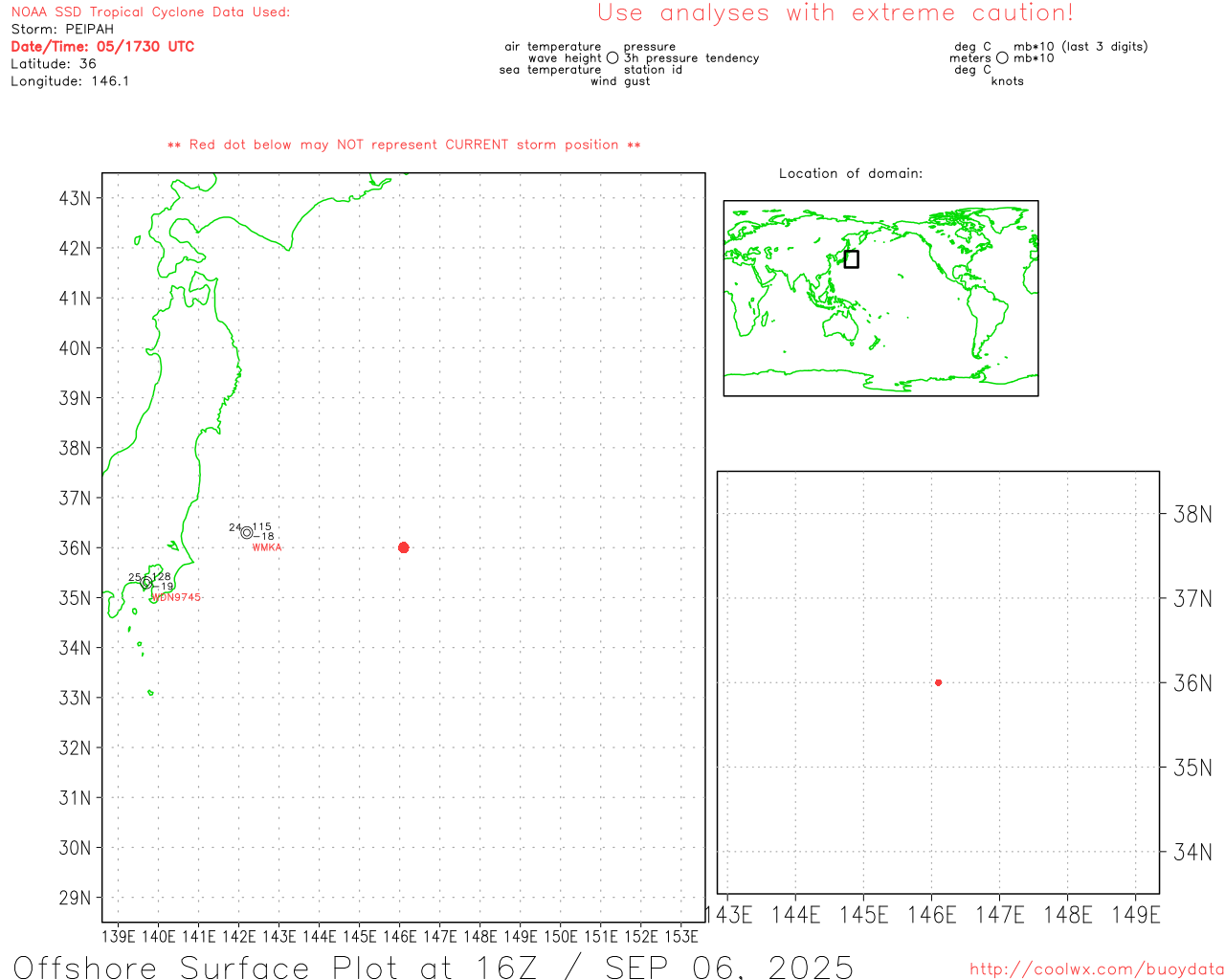1225x980 pixels.
Task: Click the red WMKA station label
Action: point(267,547)
